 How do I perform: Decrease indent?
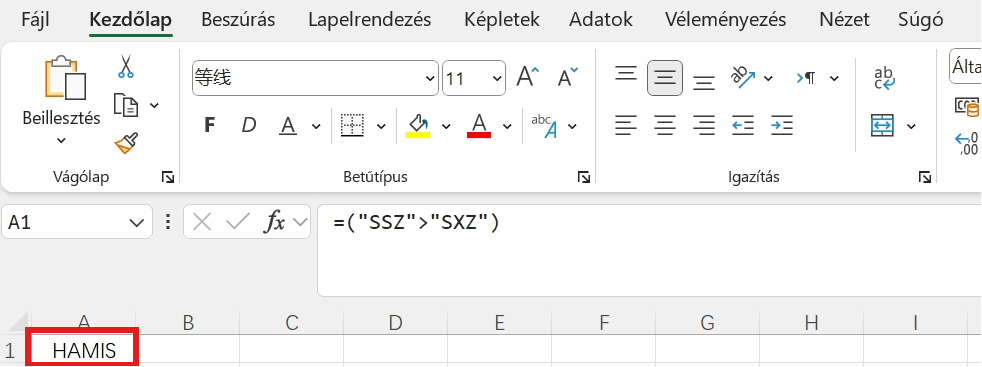[743, 126]
